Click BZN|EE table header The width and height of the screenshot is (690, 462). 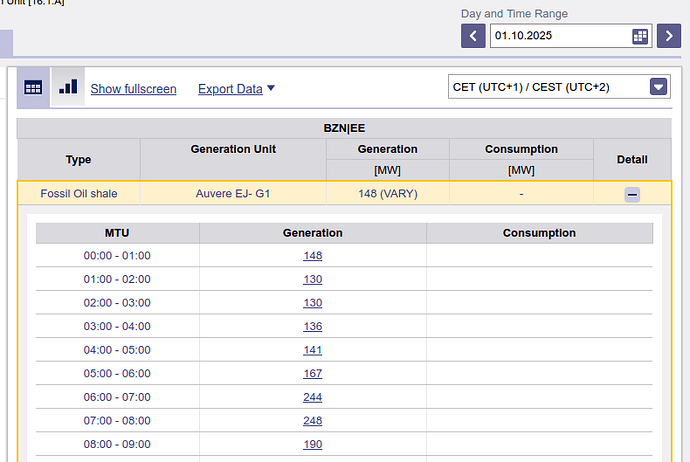[344, 128]
